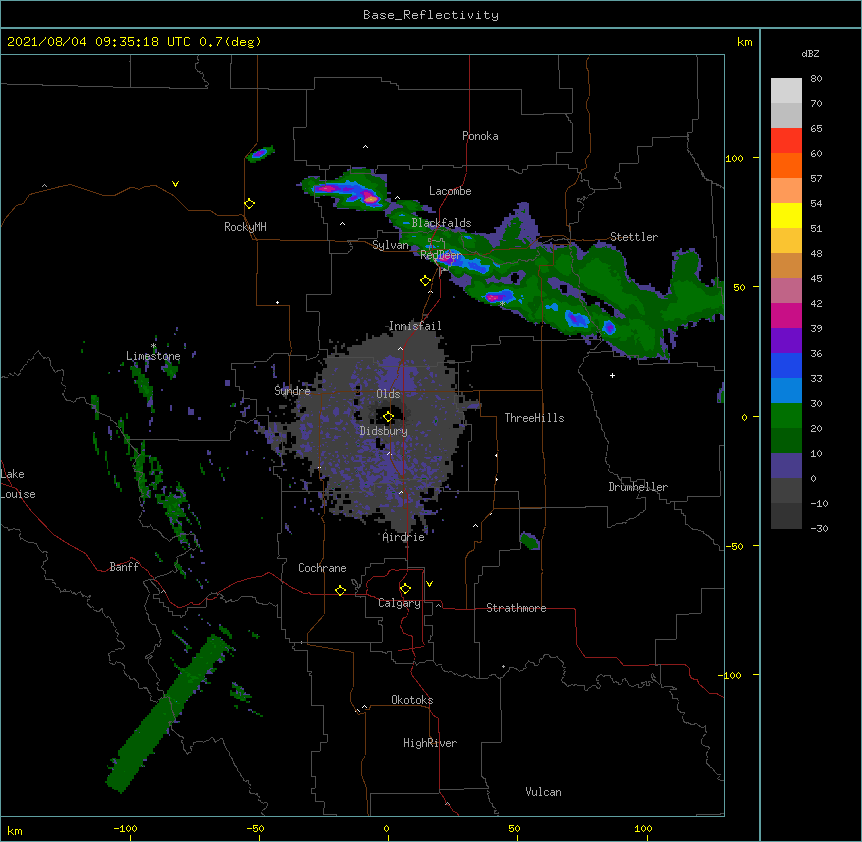Click the Banff label
The image size is (862, 842).
coord(124,567)
